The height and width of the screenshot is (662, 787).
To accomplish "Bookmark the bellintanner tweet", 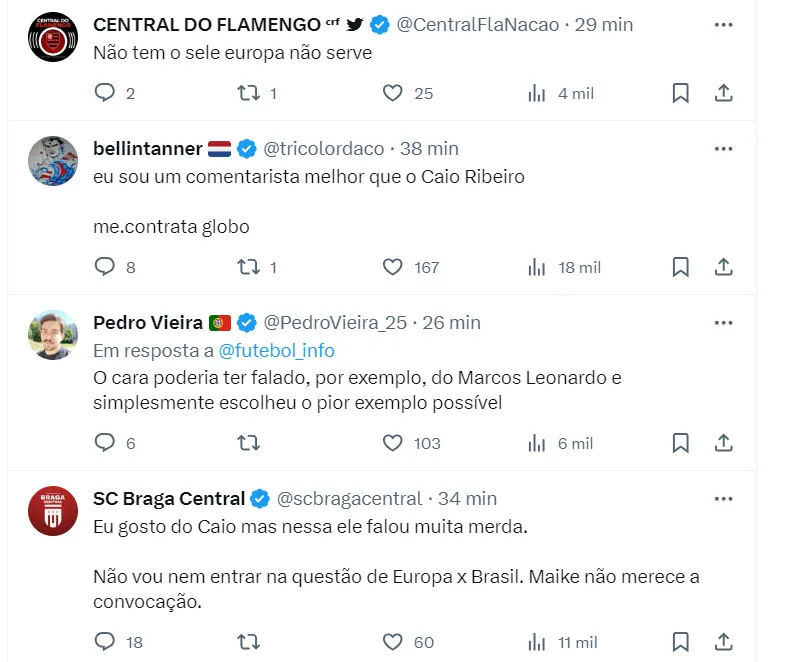I will [x=680, y=267].
